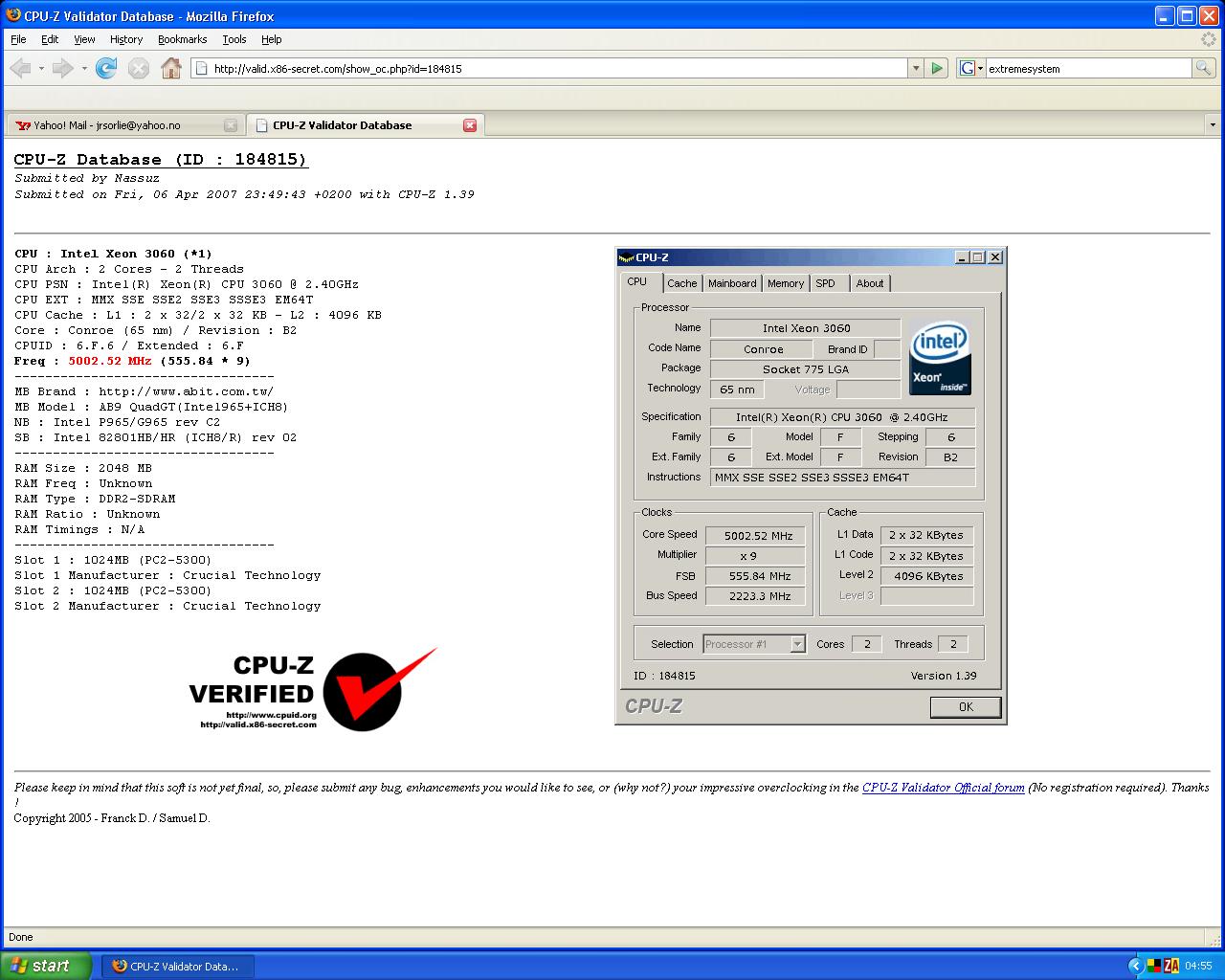The width and height of the screenshot is (1225, 980).
Task: Switch to the Mainboard tab in CPU-Z
Action: pos(732,283)
